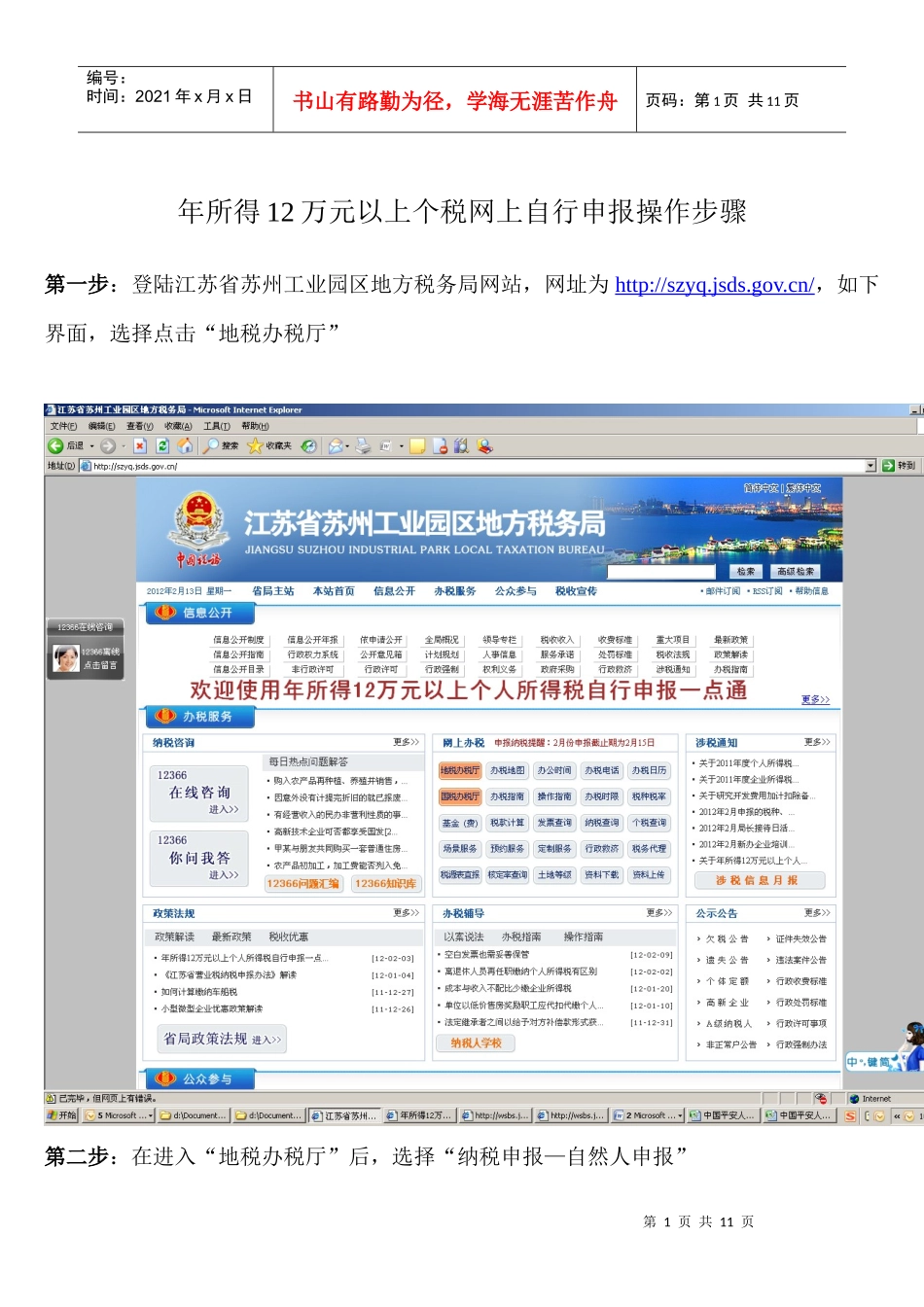924x1307 pixels.
Task: Click the 高级检索 advanced search button
Action: [x=796, y=572]
